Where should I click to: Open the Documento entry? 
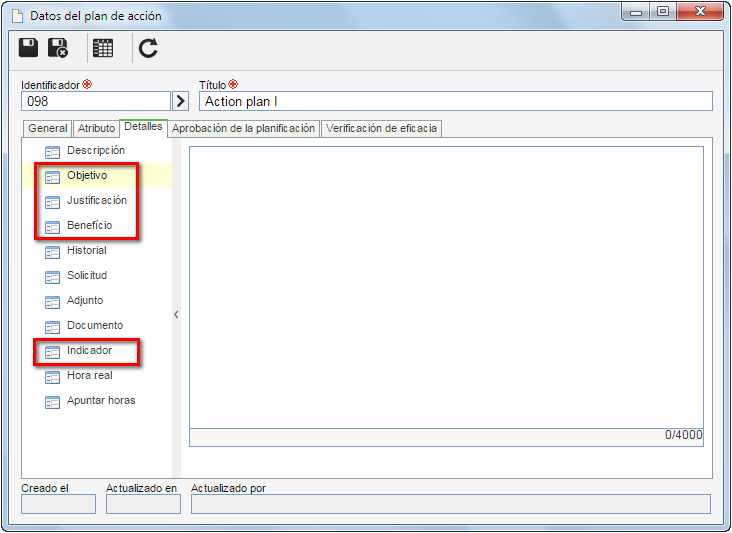pyautogui.click(x=95, y=325)
